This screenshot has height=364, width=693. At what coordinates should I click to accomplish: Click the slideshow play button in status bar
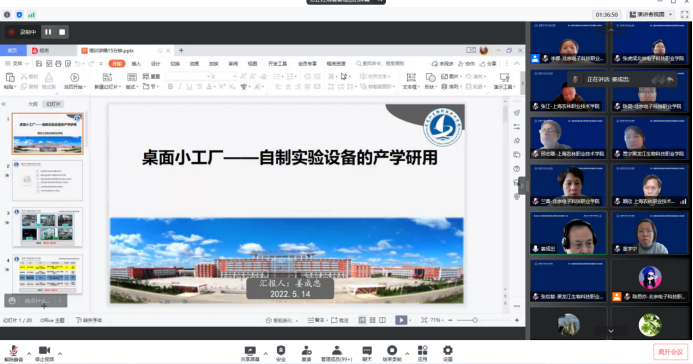(401, 320)
